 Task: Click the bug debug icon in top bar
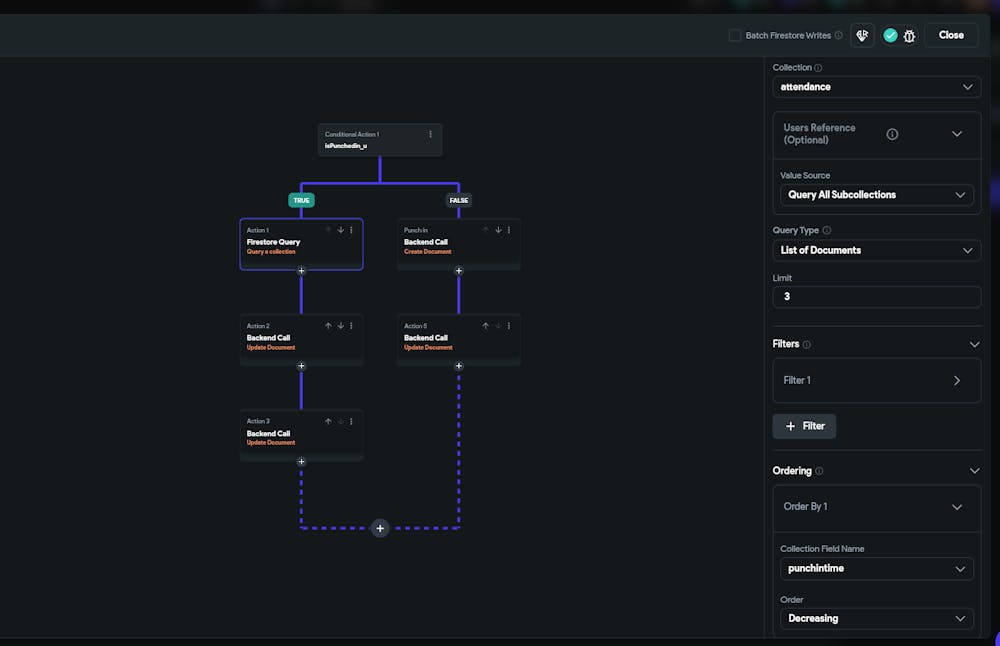909,35
